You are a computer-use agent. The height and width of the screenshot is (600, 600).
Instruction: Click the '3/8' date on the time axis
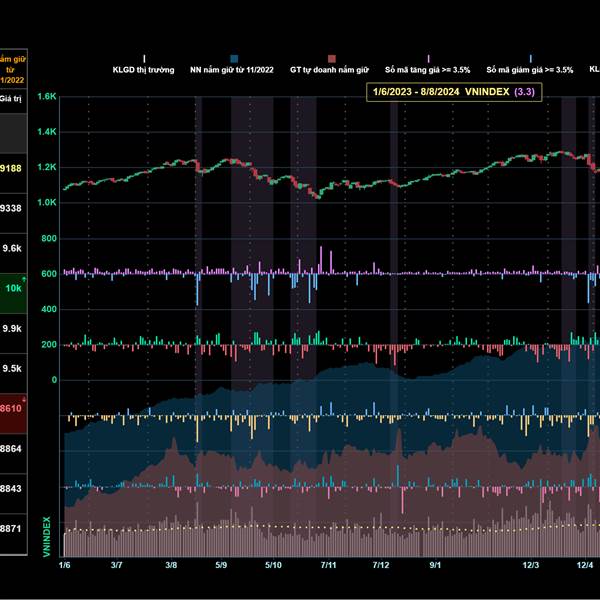[171, 565]
